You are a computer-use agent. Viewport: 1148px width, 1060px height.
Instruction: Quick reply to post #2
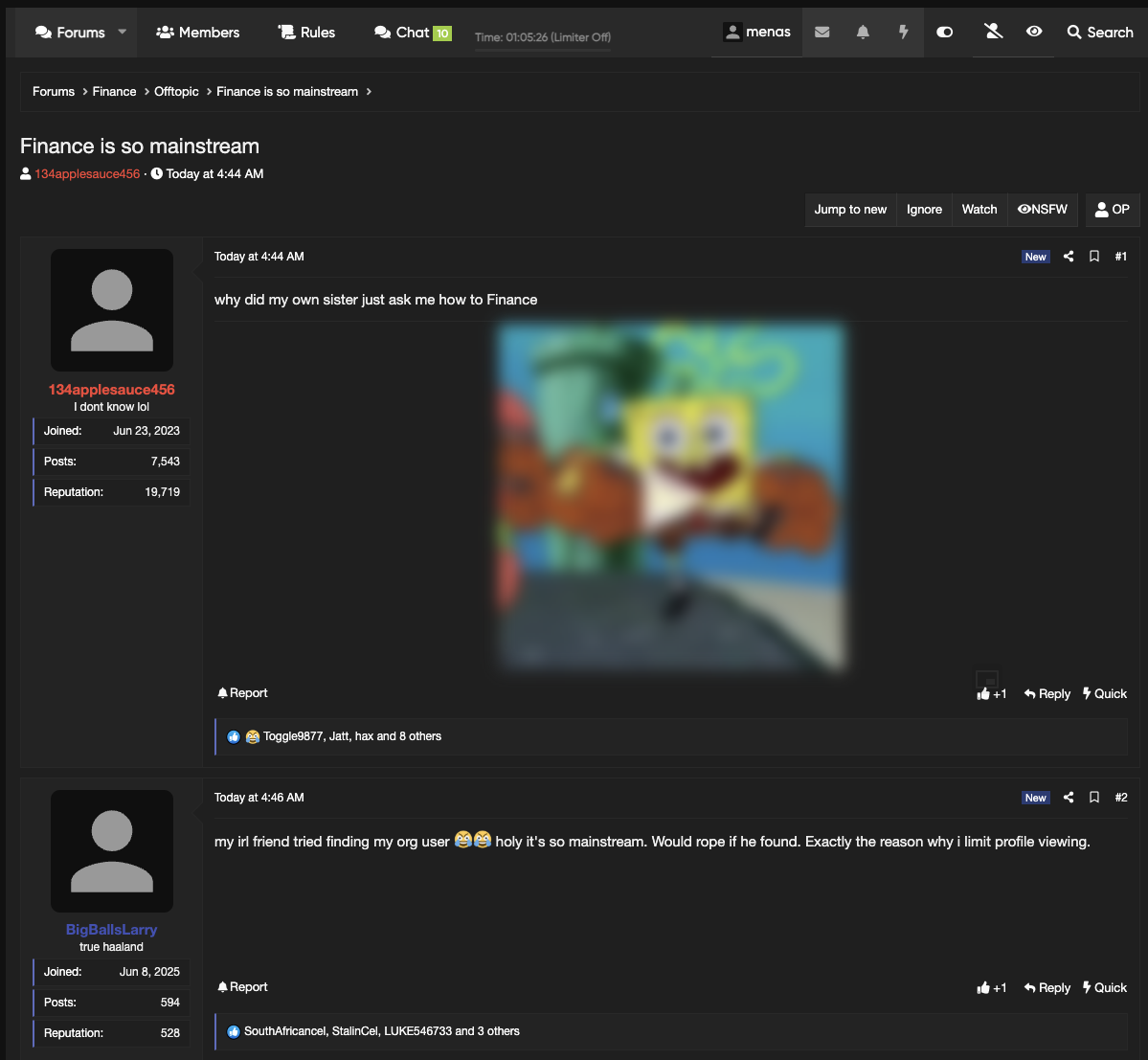[x=1105, y=988]
